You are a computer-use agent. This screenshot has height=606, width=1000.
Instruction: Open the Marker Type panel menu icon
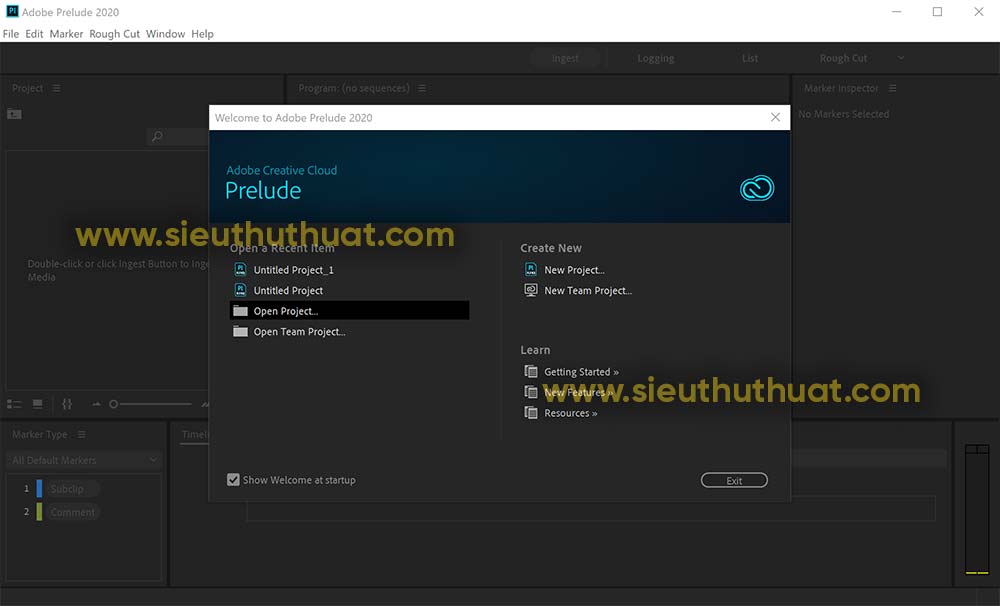(x=82, y=434)
